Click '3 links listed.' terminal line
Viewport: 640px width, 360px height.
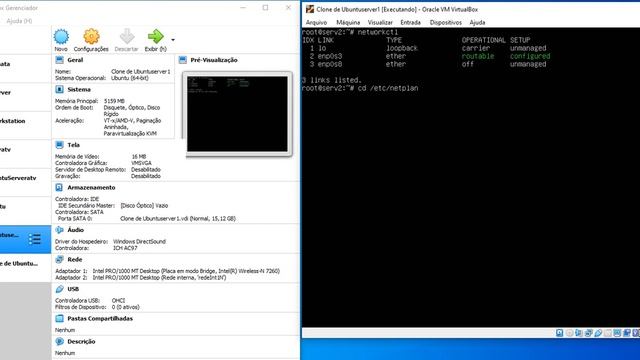331,80
